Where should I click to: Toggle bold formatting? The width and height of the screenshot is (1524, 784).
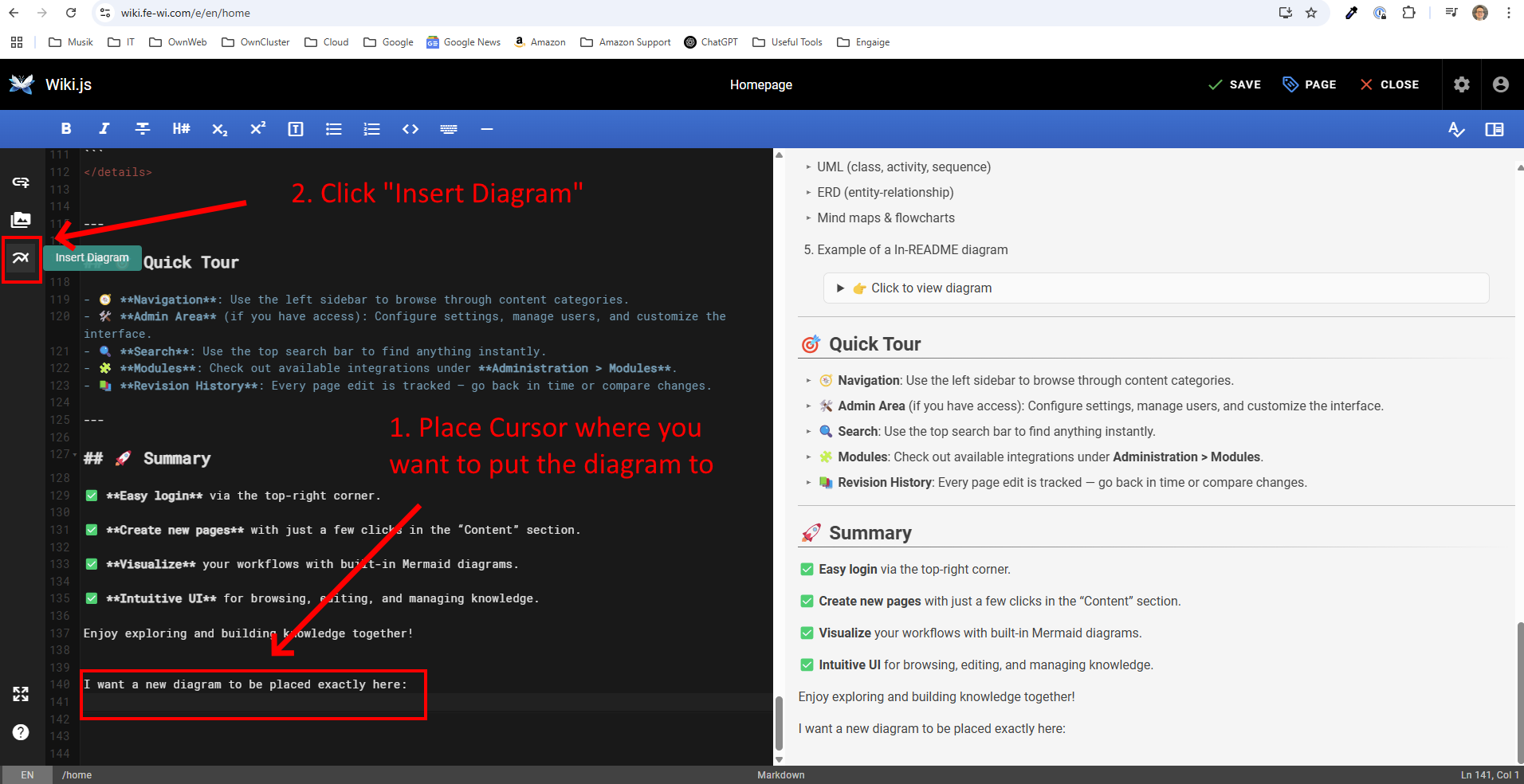65,128
